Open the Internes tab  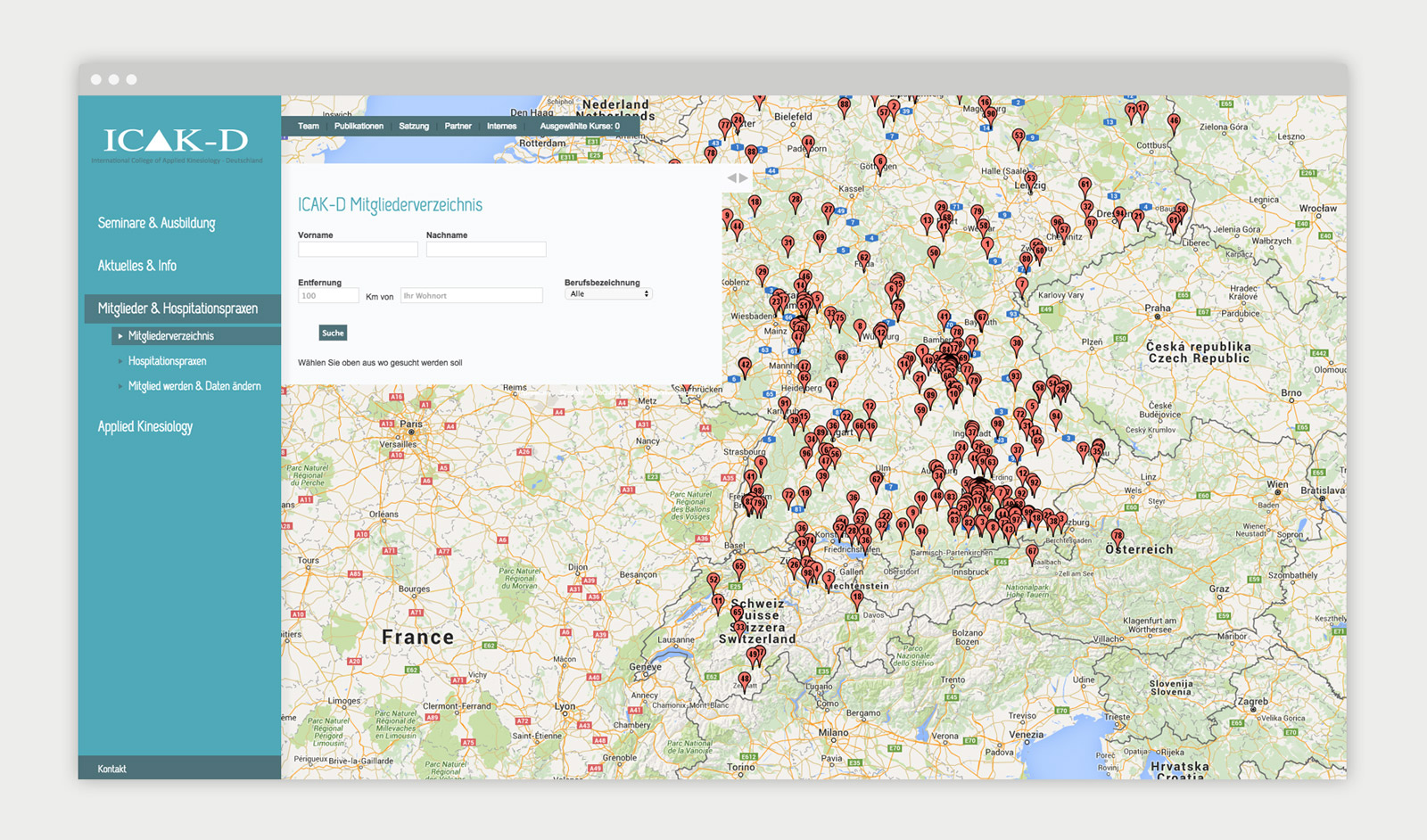(502, 127)
